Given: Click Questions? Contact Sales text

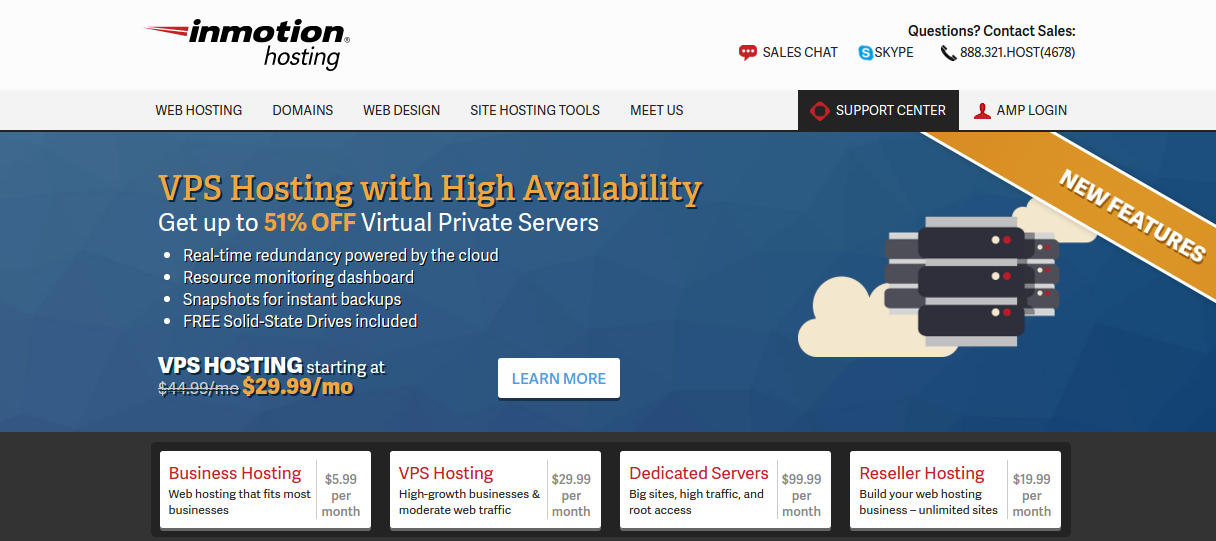Looking at the screenshot, I should [x=992, y=31].
